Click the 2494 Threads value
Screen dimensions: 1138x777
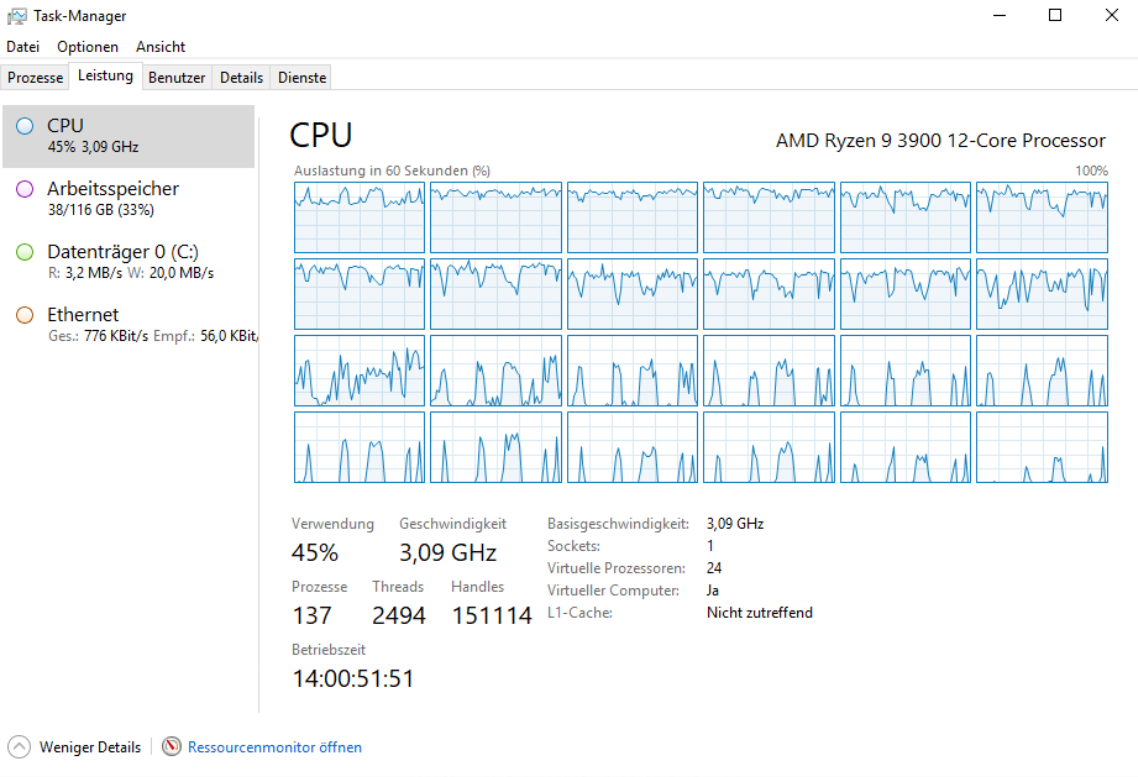pyautogui.click(x=398, y=616)
